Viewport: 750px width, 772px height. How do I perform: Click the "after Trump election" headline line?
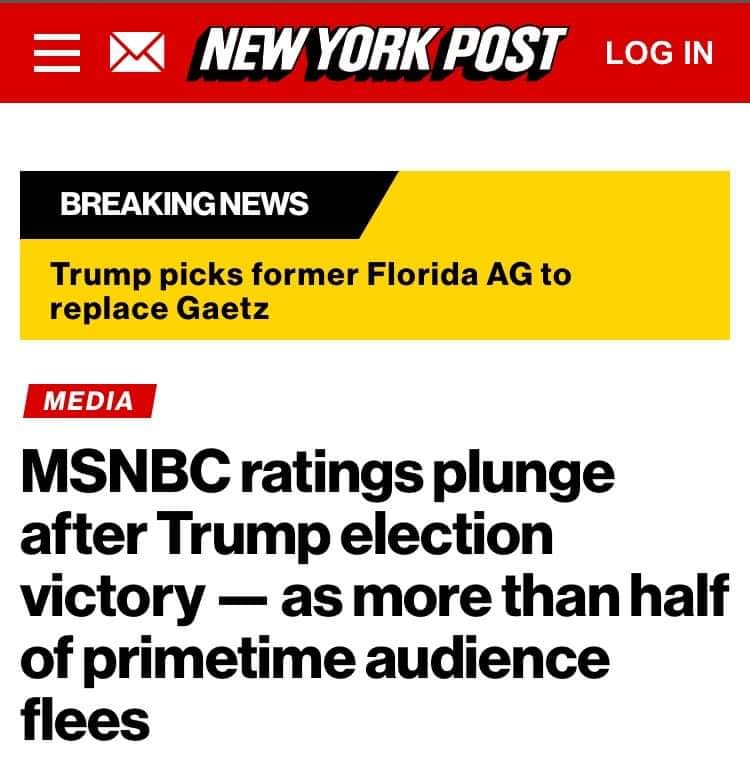(x=287, y=535)
